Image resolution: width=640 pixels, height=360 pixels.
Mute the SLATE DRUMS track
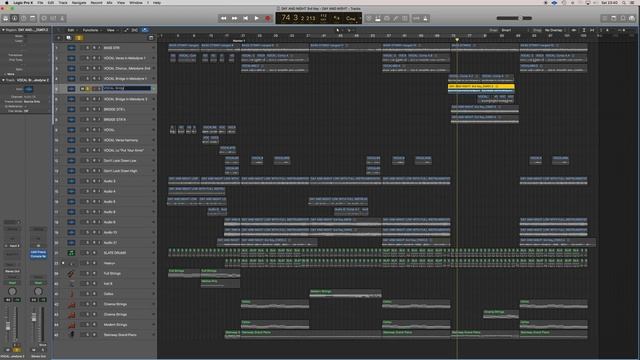pos(83,253)
